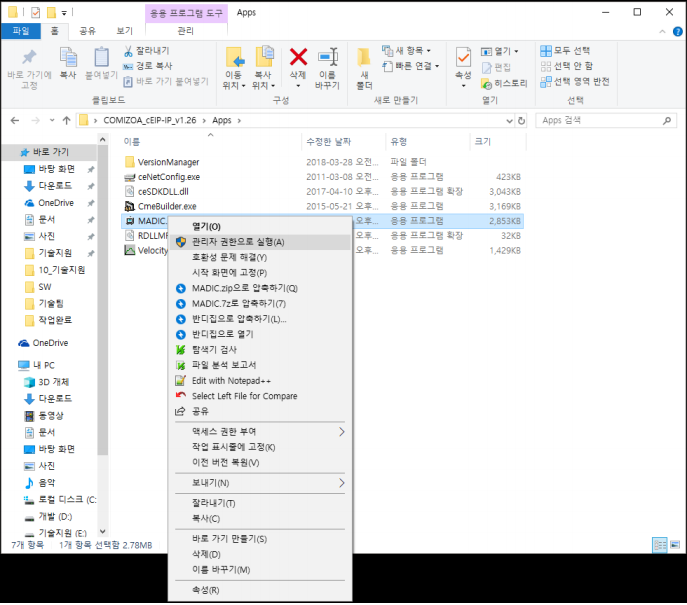The width and height of the screenshot is (687, 605).
Task: Click the red X Delete icon in ribbon
Action: 298,62
